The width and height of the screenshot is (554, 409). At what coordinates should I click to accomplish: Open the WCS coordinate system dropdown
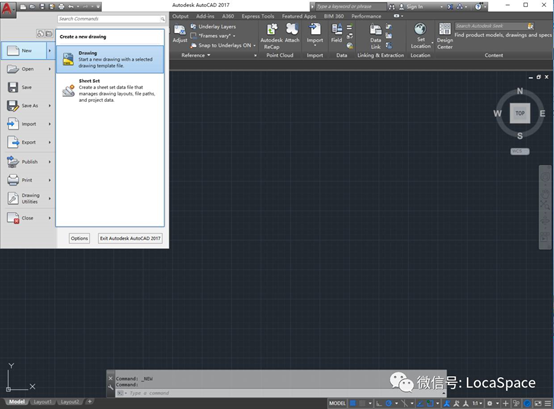520,152
